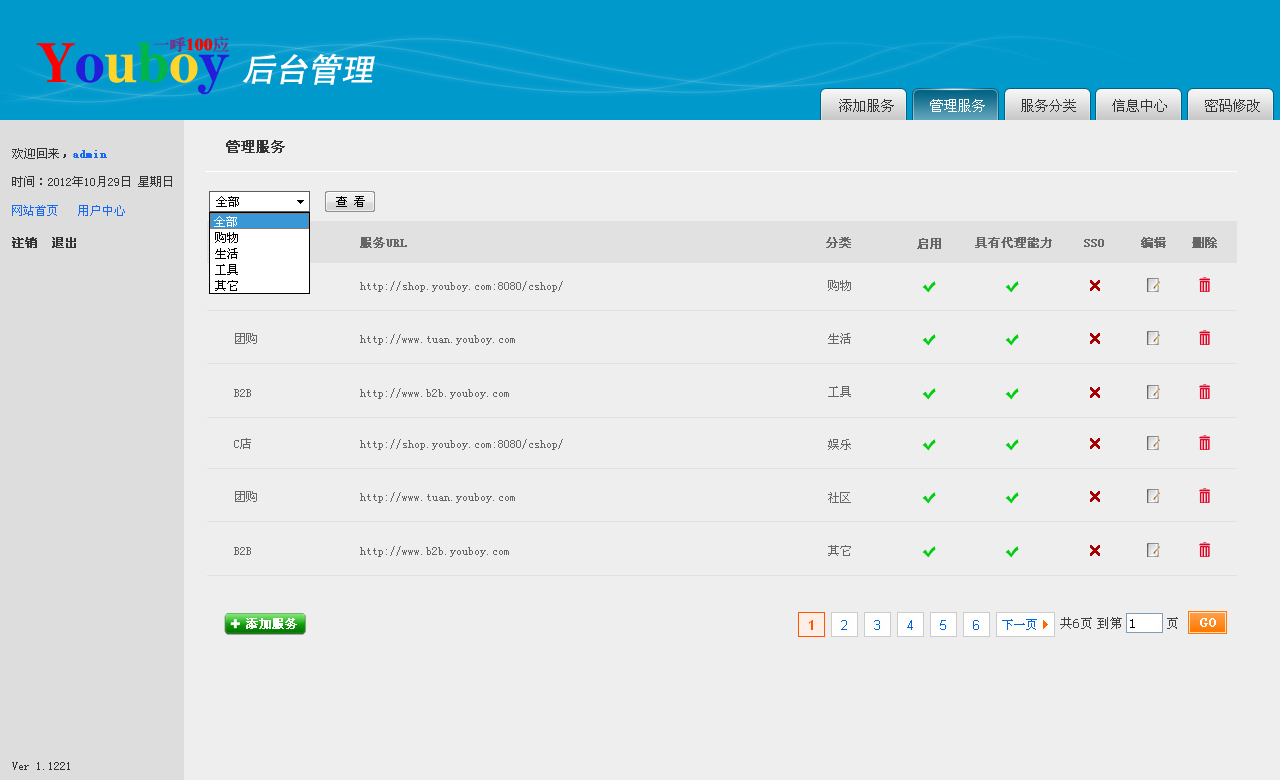
Task: Click the edit icon in the 生活 category row
Action: (x=1153, y=338)
